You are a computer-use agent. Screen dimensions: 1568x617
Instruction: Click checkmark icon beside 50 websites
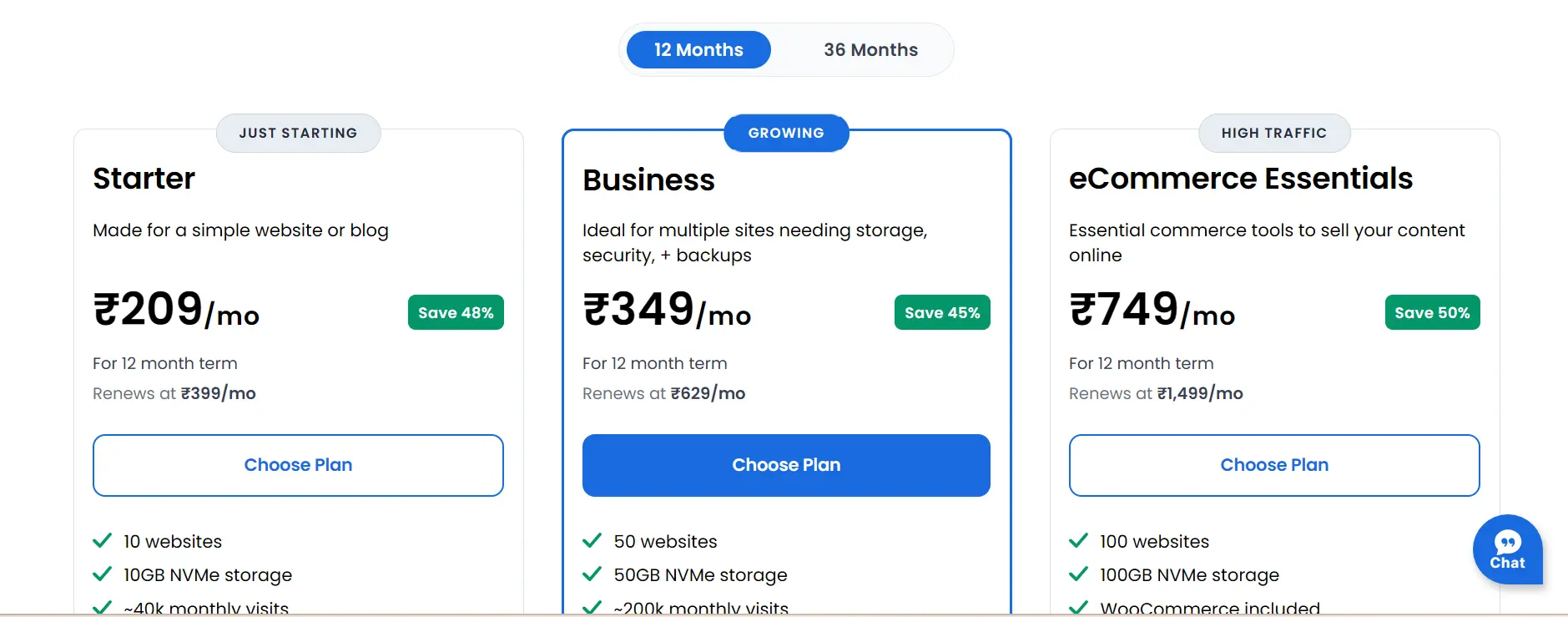point(592,541)
